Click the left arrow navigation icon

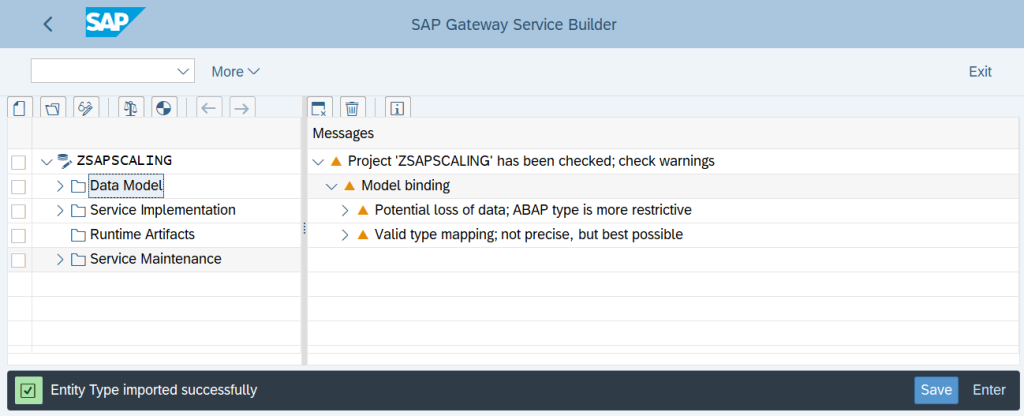[x=208, y=108]
